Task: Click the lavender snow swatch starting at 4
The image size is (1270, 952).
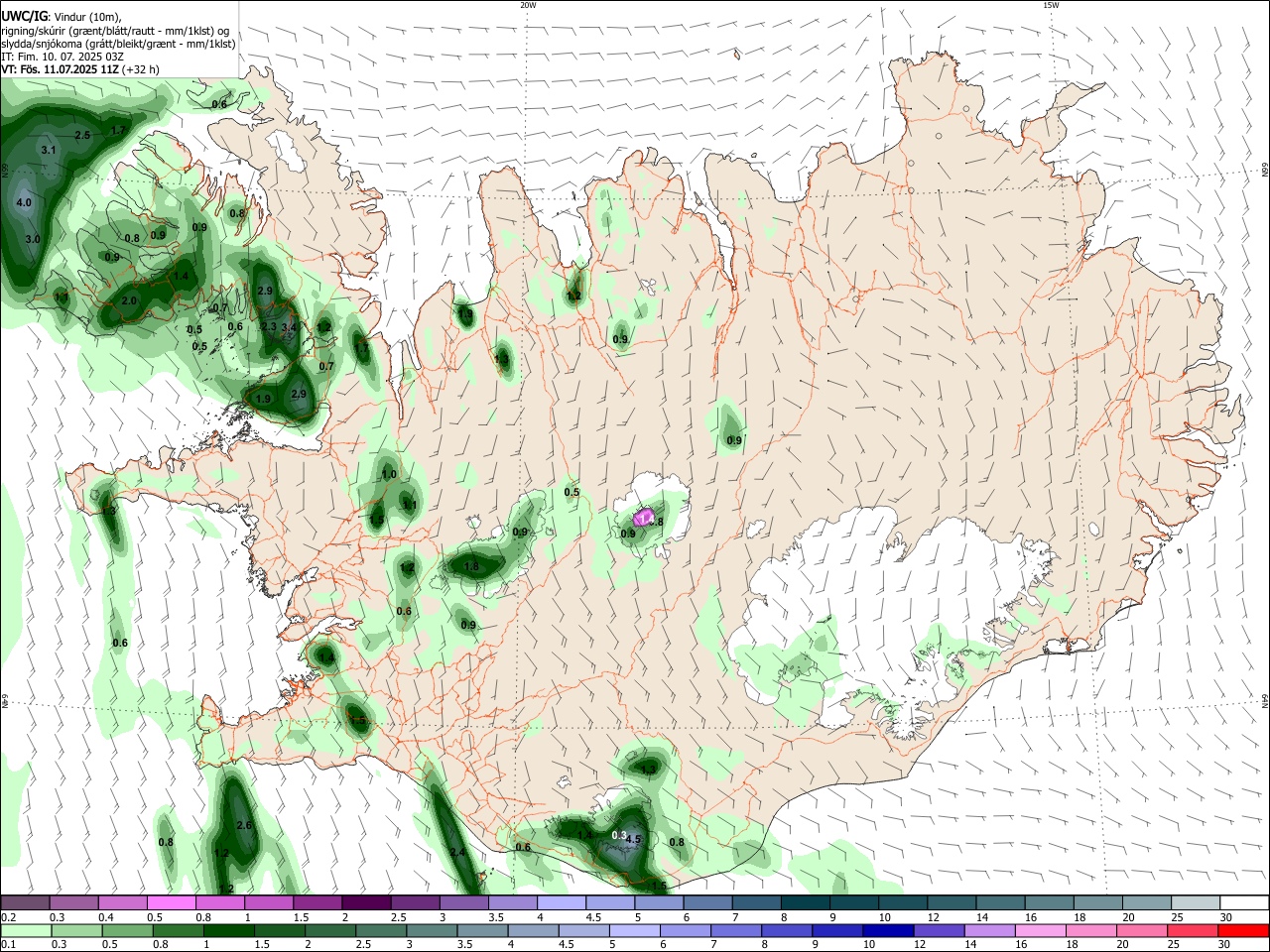Action: [x=562, y=902]
